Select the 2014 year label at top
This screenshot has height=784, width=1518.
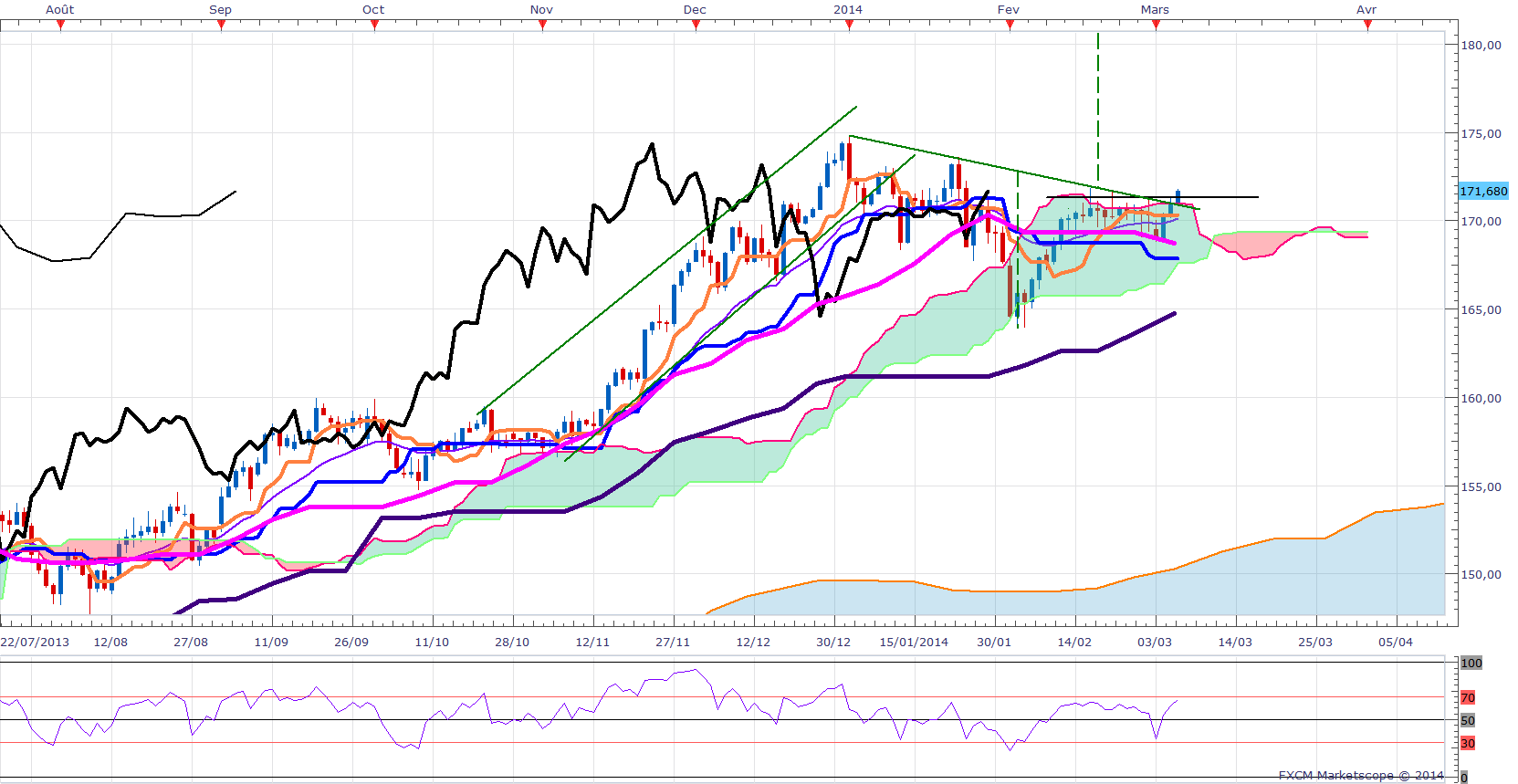[x=848, y=9]
